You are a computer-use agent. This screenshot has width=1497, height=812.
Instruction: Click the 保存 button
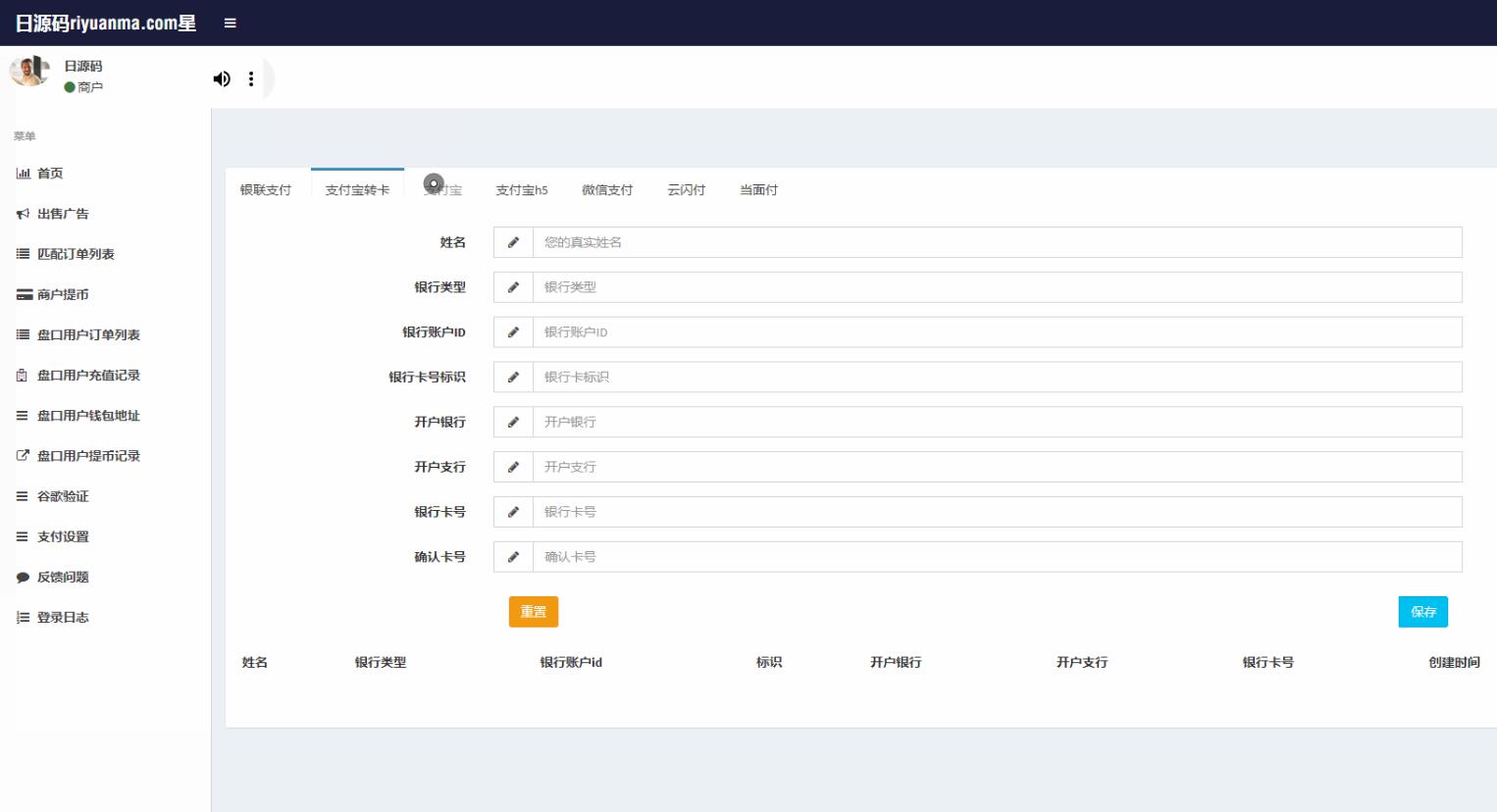click(1422, 612)
